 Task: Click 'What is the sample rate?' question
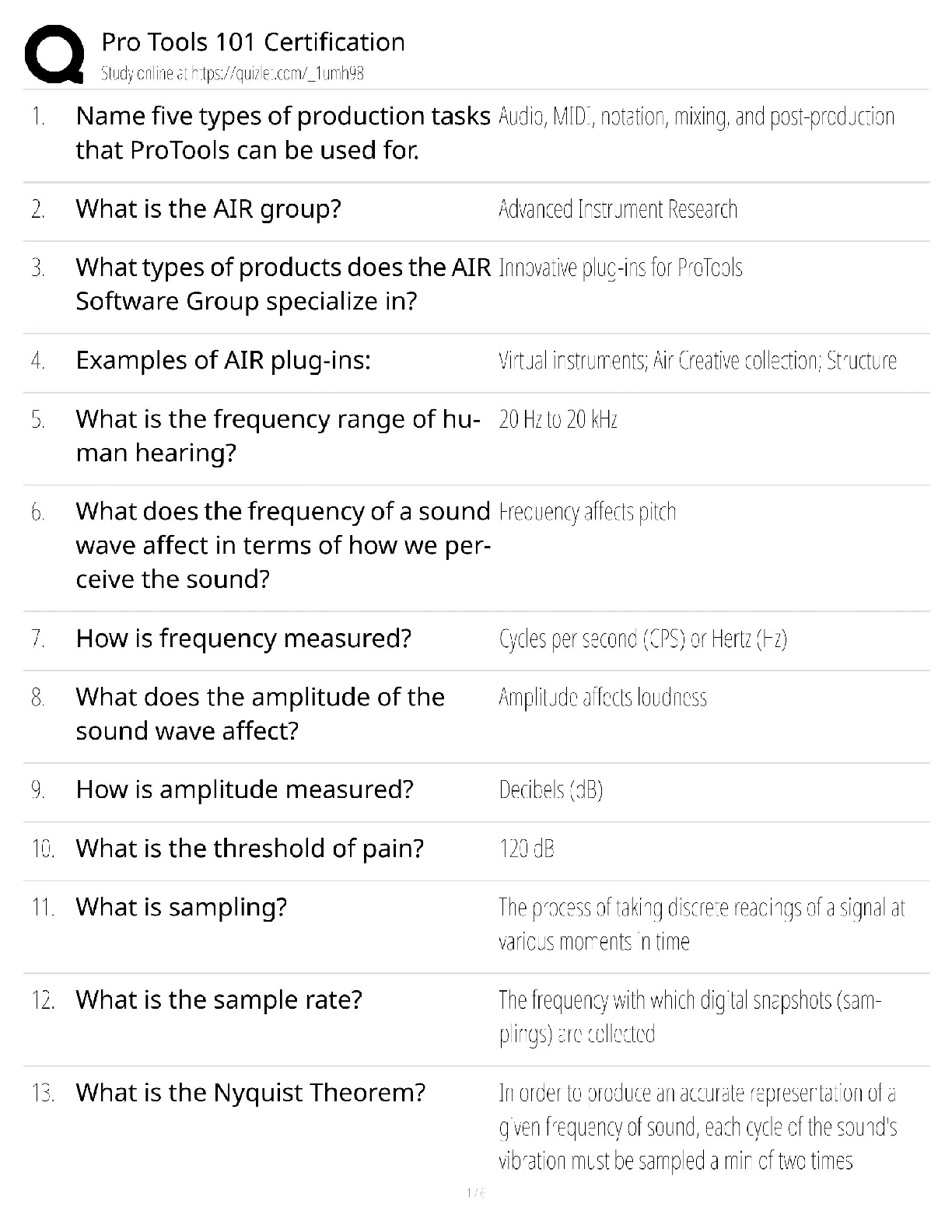(219, 1000)
